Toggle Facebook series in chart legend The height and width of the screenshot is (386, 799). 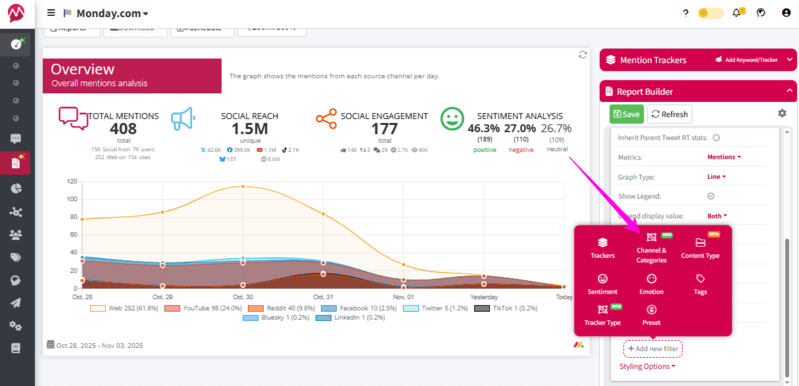coord(359,308)
